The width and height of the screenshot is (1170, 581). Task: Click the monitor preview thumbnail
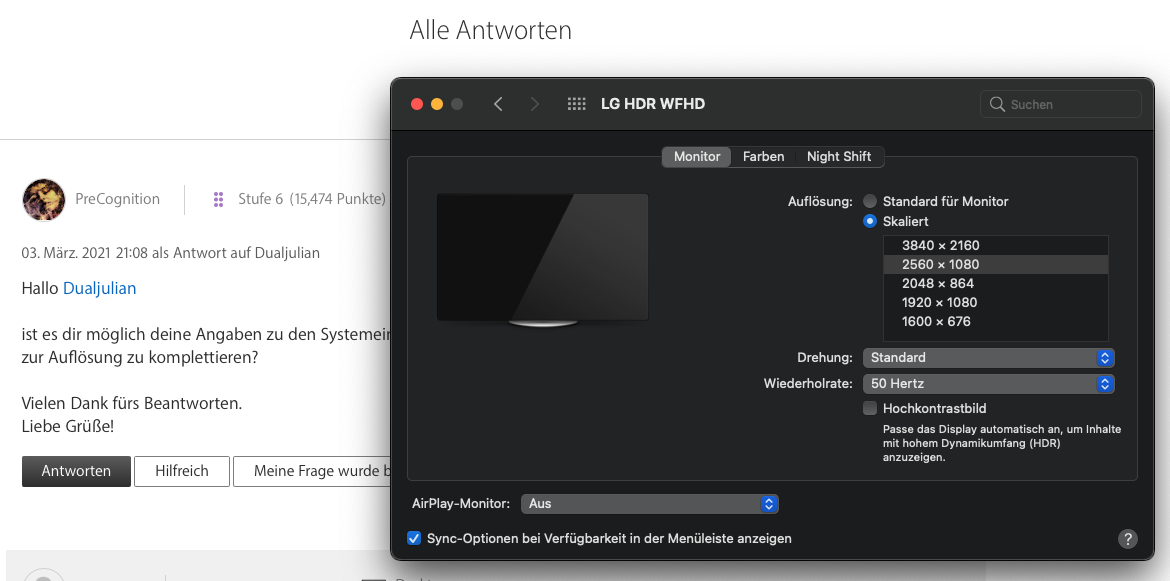[542, 260]
